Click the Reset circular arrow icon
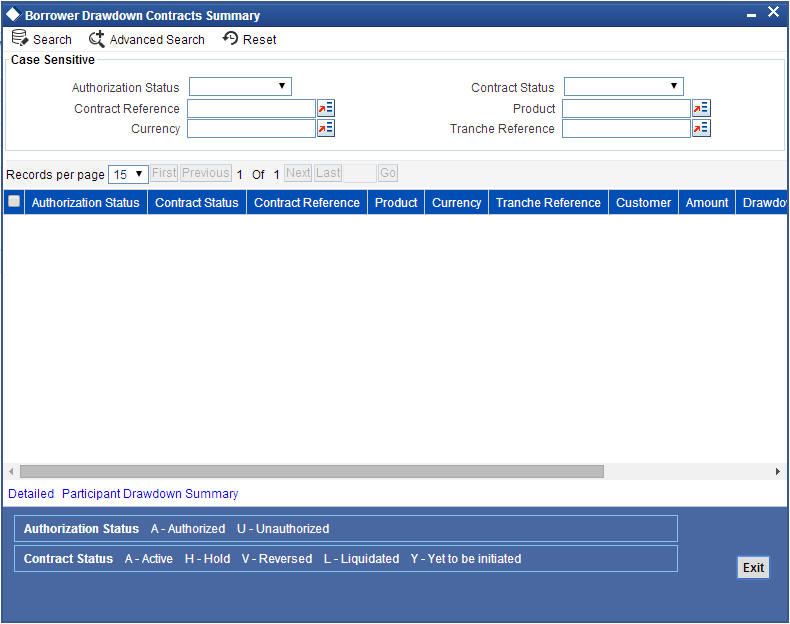This screenshot has height=624, width=790. [x=230, y=38]
